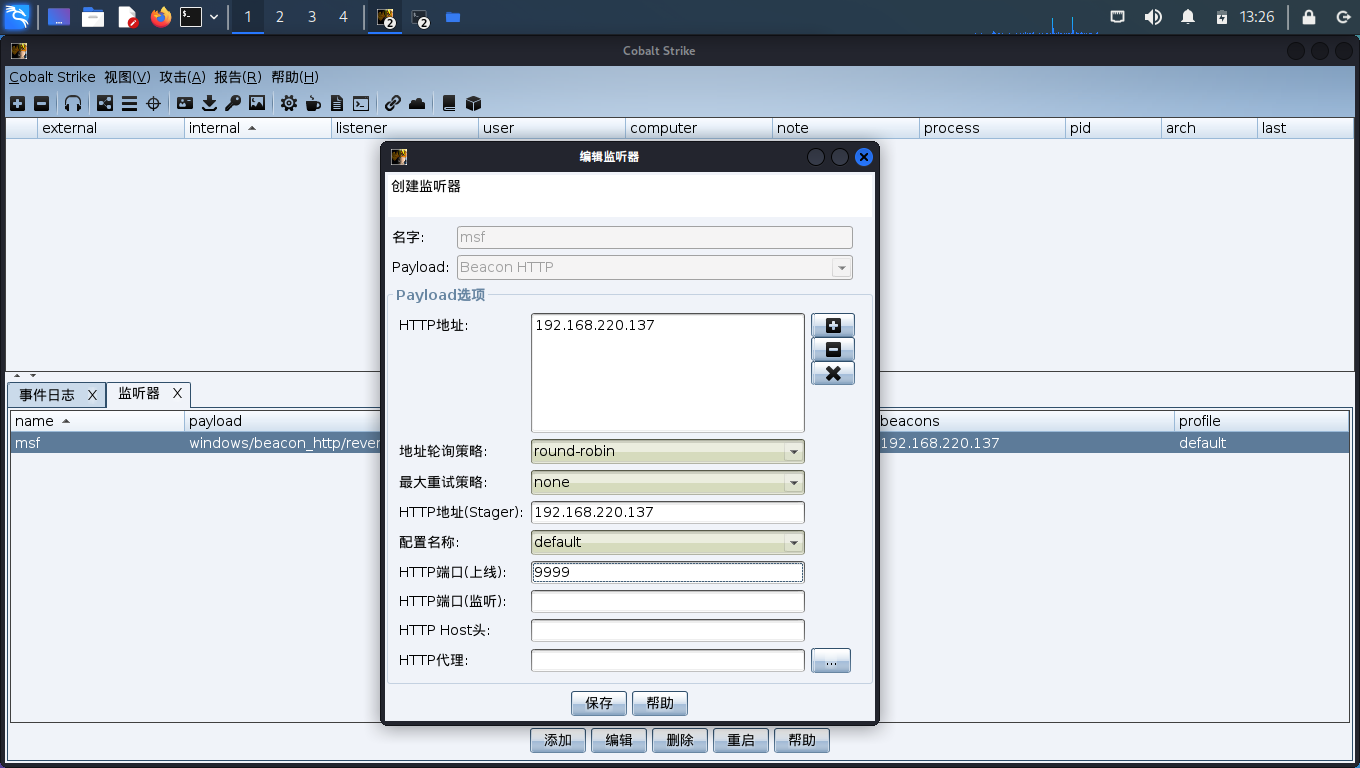
Task: Close the 监听器 tab with X
Action: tap(177, 394)
